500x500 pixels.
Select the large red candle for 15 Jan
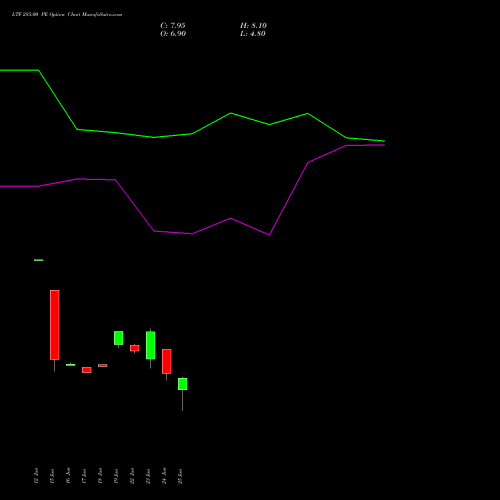pyautogui.click(x=55, y=325)
